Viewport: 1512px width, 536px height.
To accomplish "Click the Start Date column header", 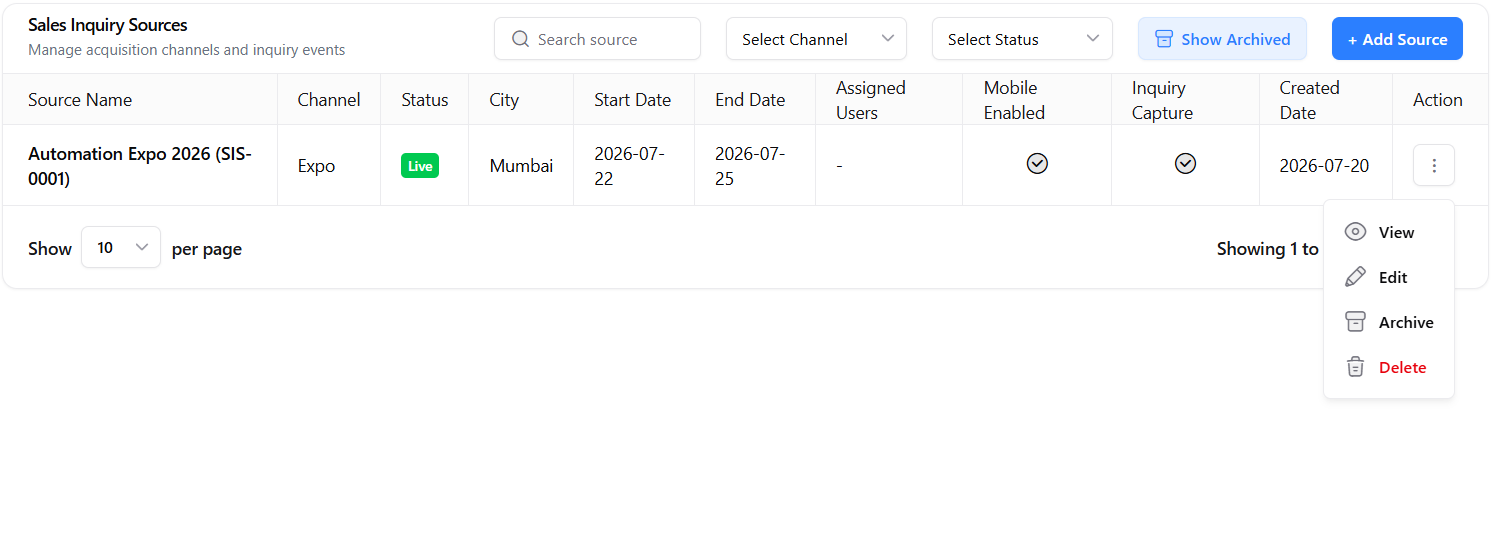I will [632, 100].
